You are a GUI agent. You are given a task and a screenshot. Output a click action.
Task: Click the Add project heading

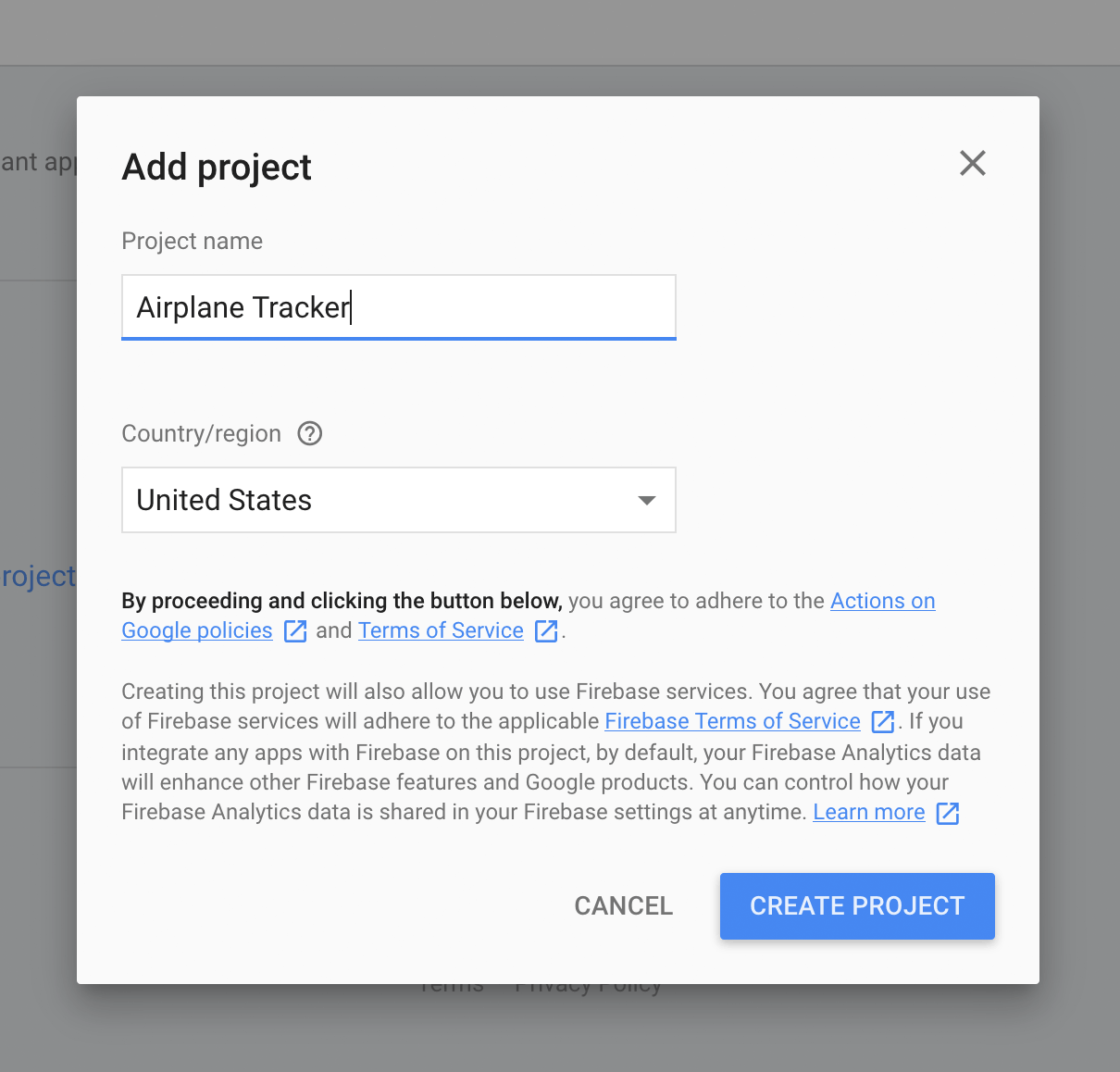(217, 168)
